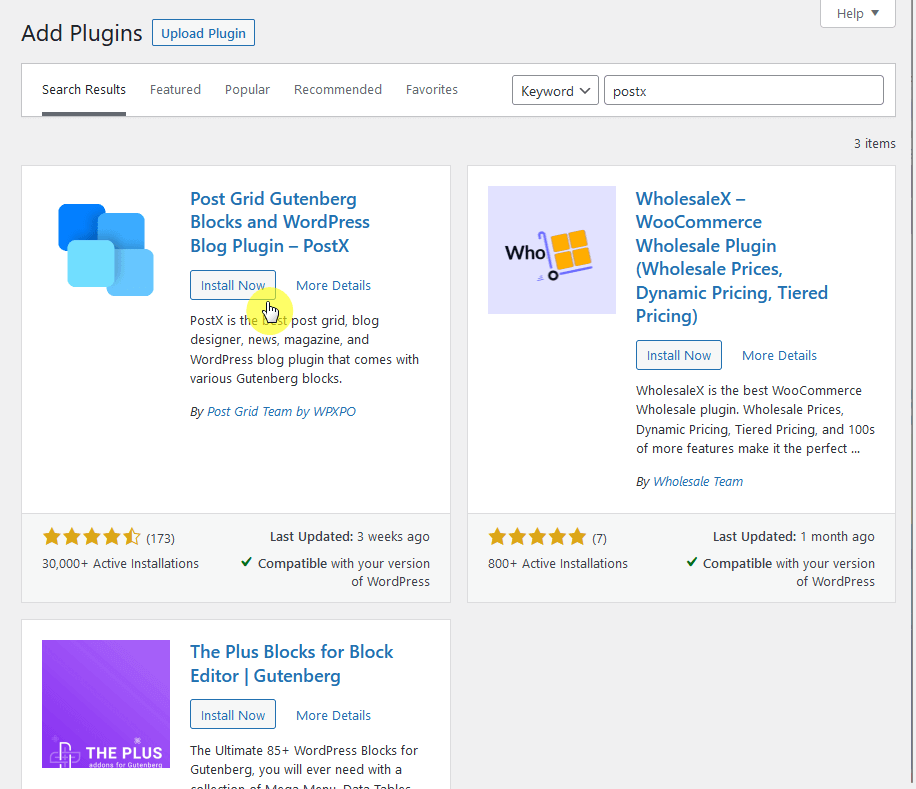Click the Add Plugins page heading
Image resolution: width=916 pixels, height=789 pixels.
[x=82, y=33]
